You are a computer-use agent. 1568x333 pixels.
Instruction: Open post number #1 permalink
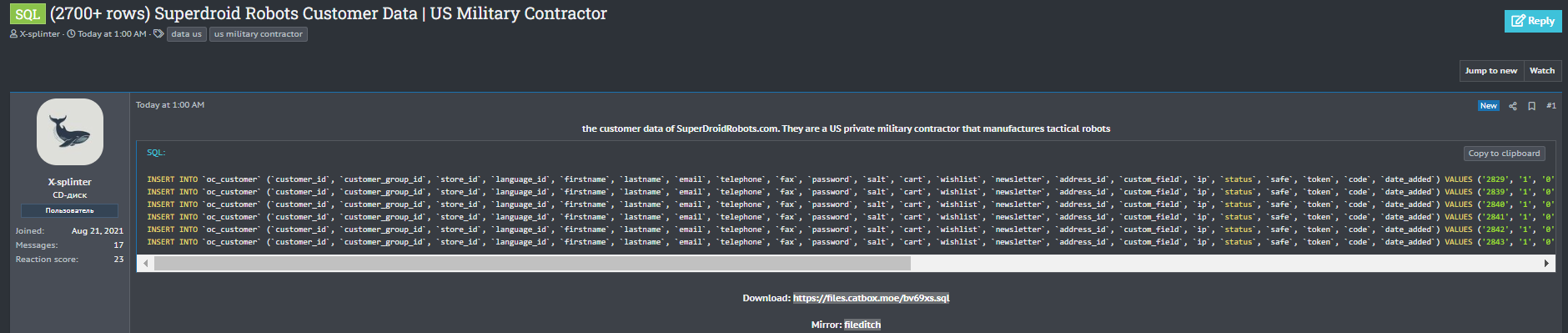[x=1551, y=106]
